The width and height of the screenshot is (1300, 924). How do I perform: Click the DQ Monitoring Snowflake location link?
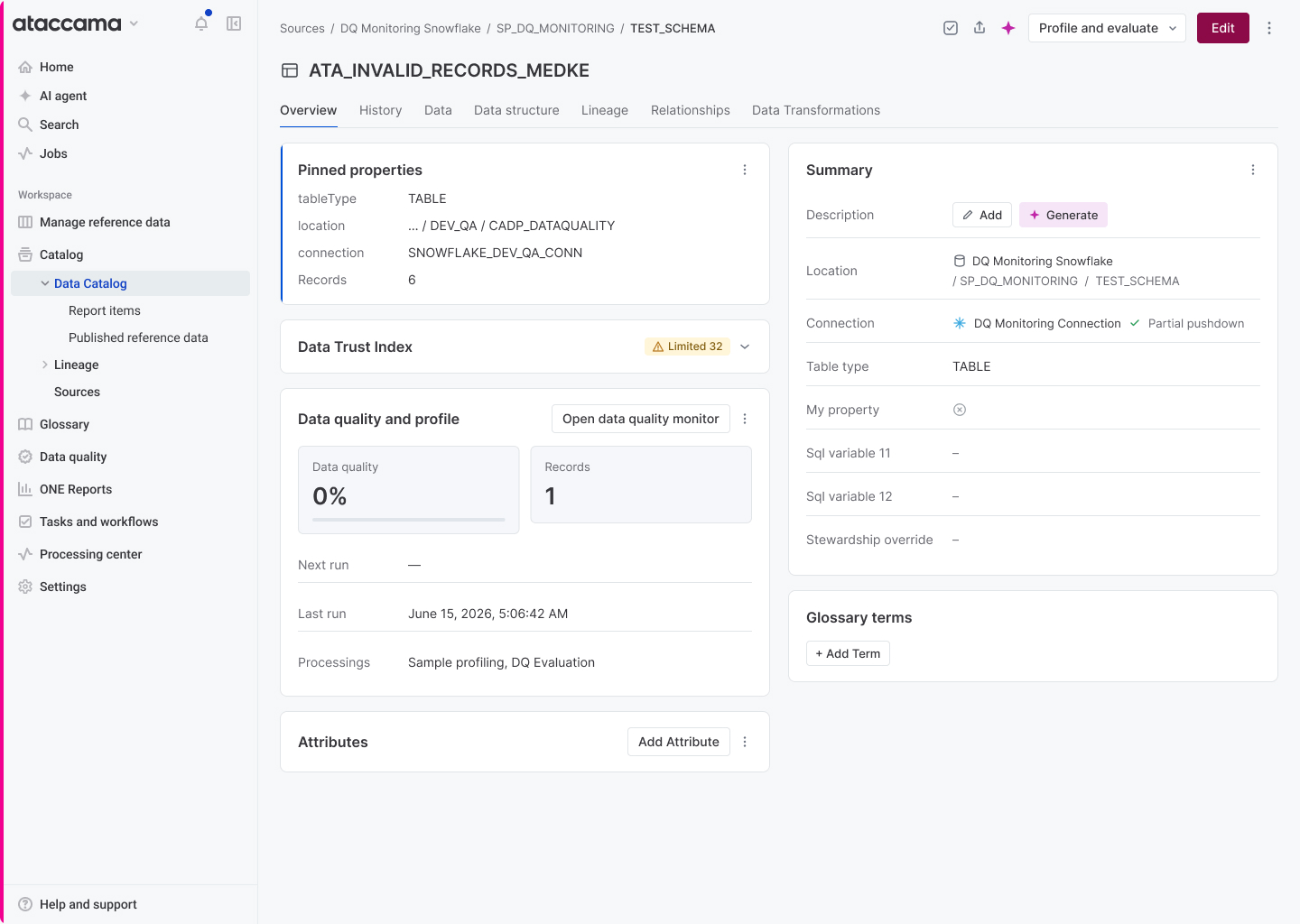click(x=1042, y=261)
